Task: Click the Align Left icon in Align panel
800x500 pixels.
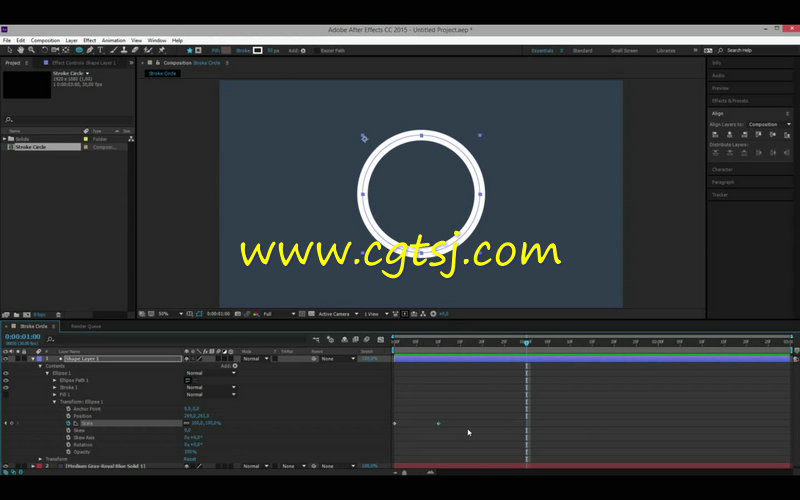Action: (715, 135)
